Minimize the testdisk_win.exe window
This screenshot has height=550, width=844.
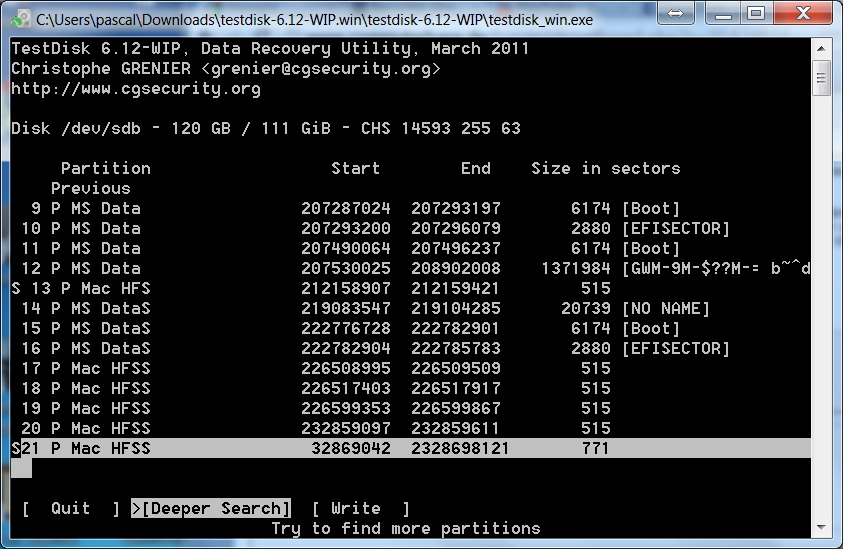(723, 13)
